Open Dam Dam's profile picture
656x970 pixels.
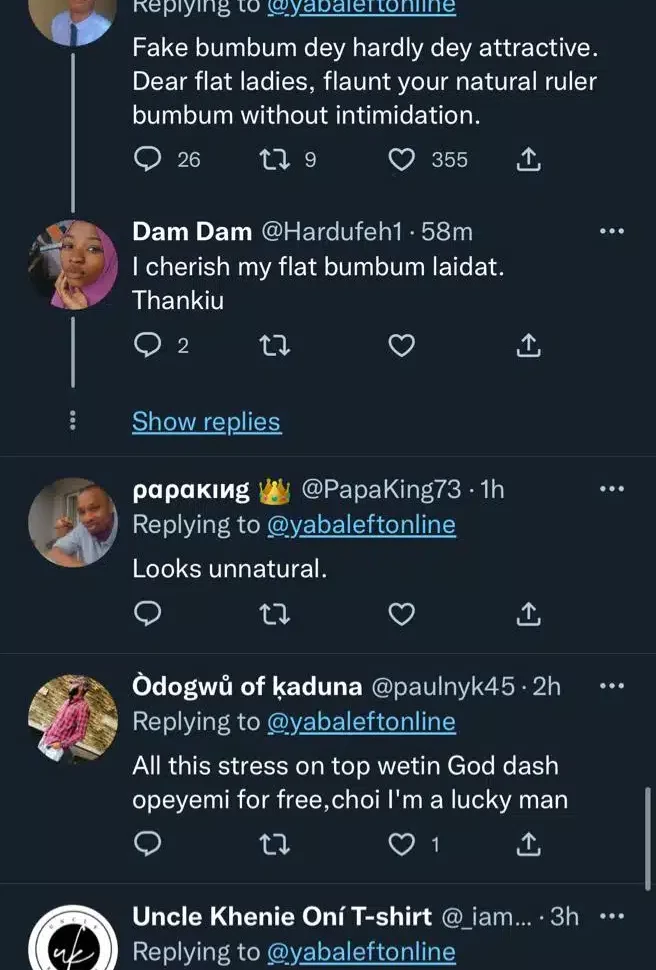pos(73,265)
